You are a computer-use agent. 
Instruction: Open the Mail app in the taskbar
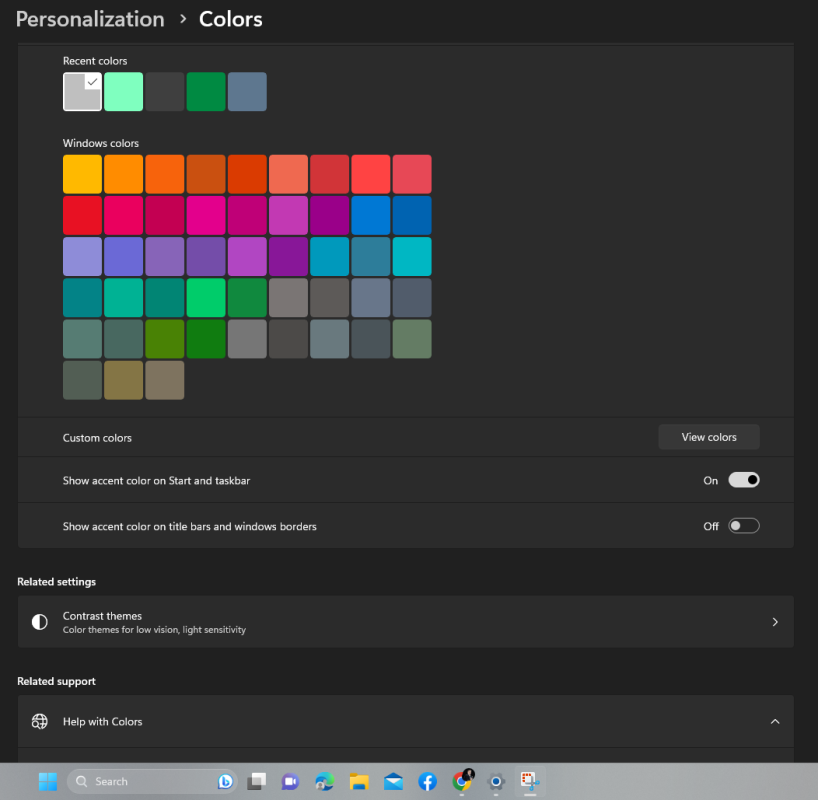tap(393, 781)
